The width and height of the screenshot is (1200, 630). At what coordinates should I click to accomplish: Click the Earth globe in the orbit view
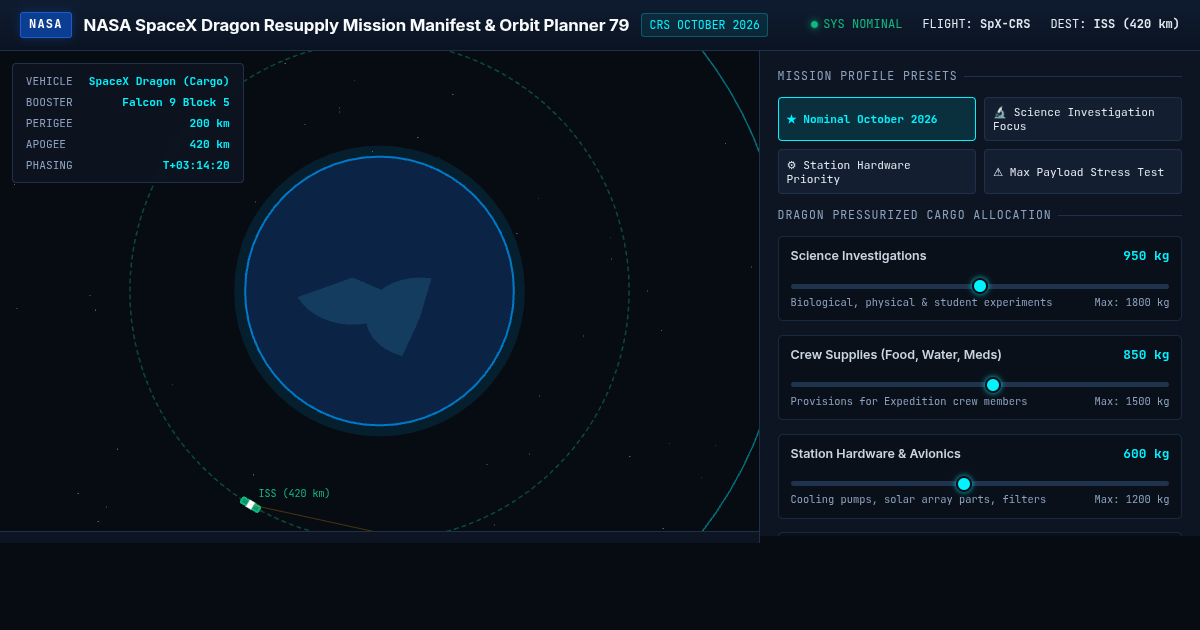pyautogui.click(x=379, y=291)
